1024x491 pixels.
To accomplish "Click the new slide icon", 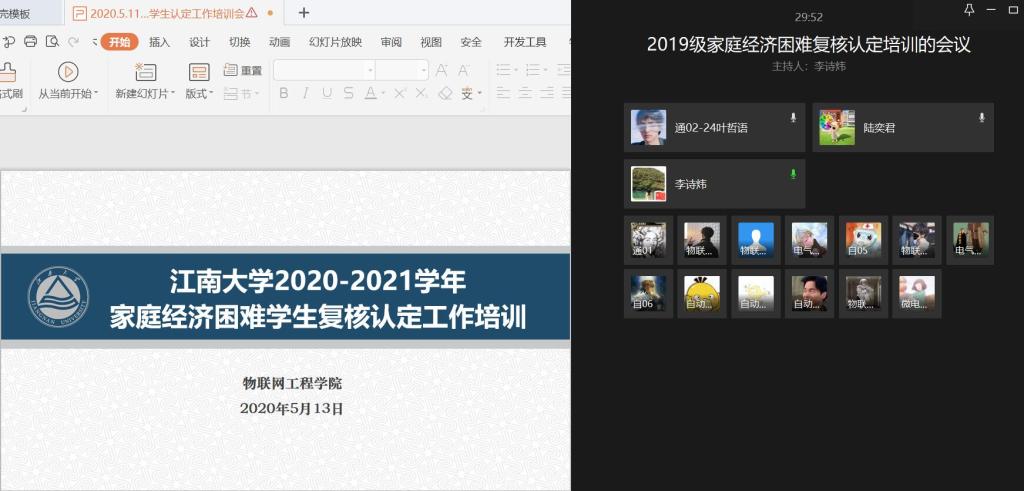I will [x=145, y=72].
